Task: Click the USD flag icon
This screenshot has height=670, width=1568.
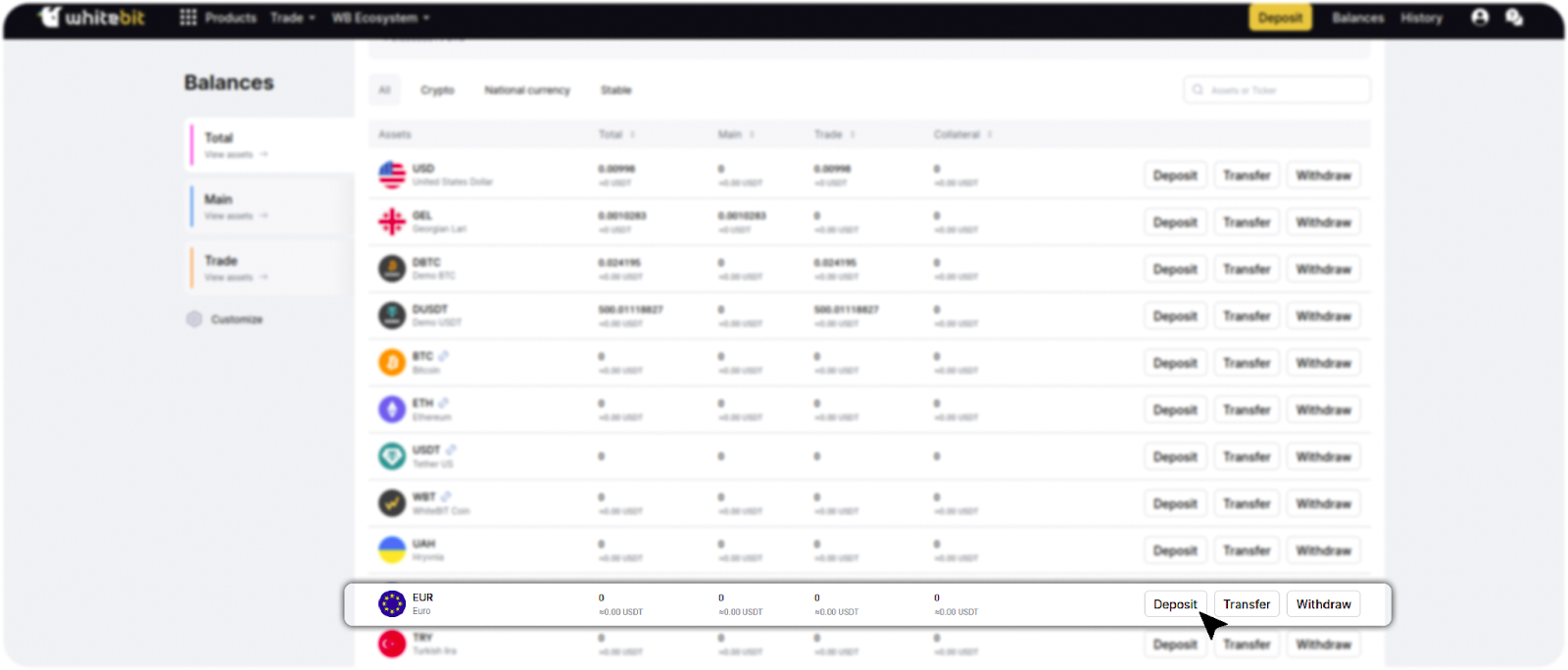Action: point(392,175)
